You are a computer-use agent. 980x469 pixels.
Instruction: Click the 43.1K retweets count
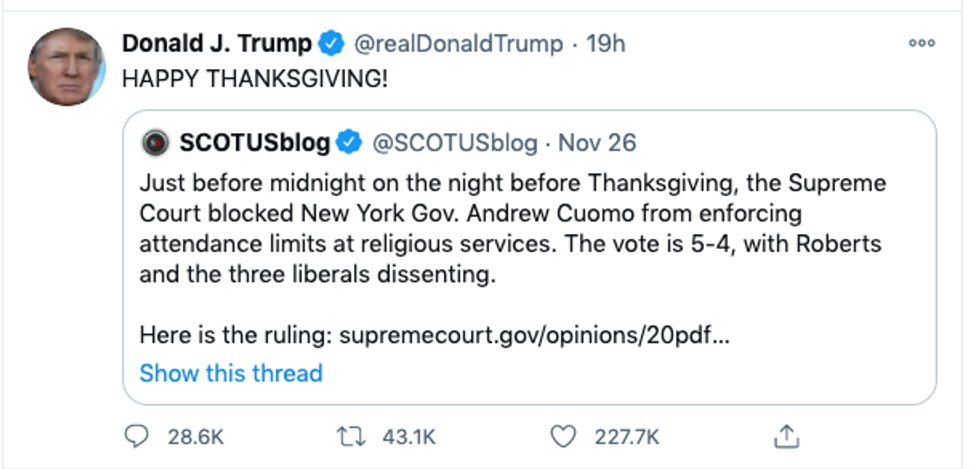410,437
